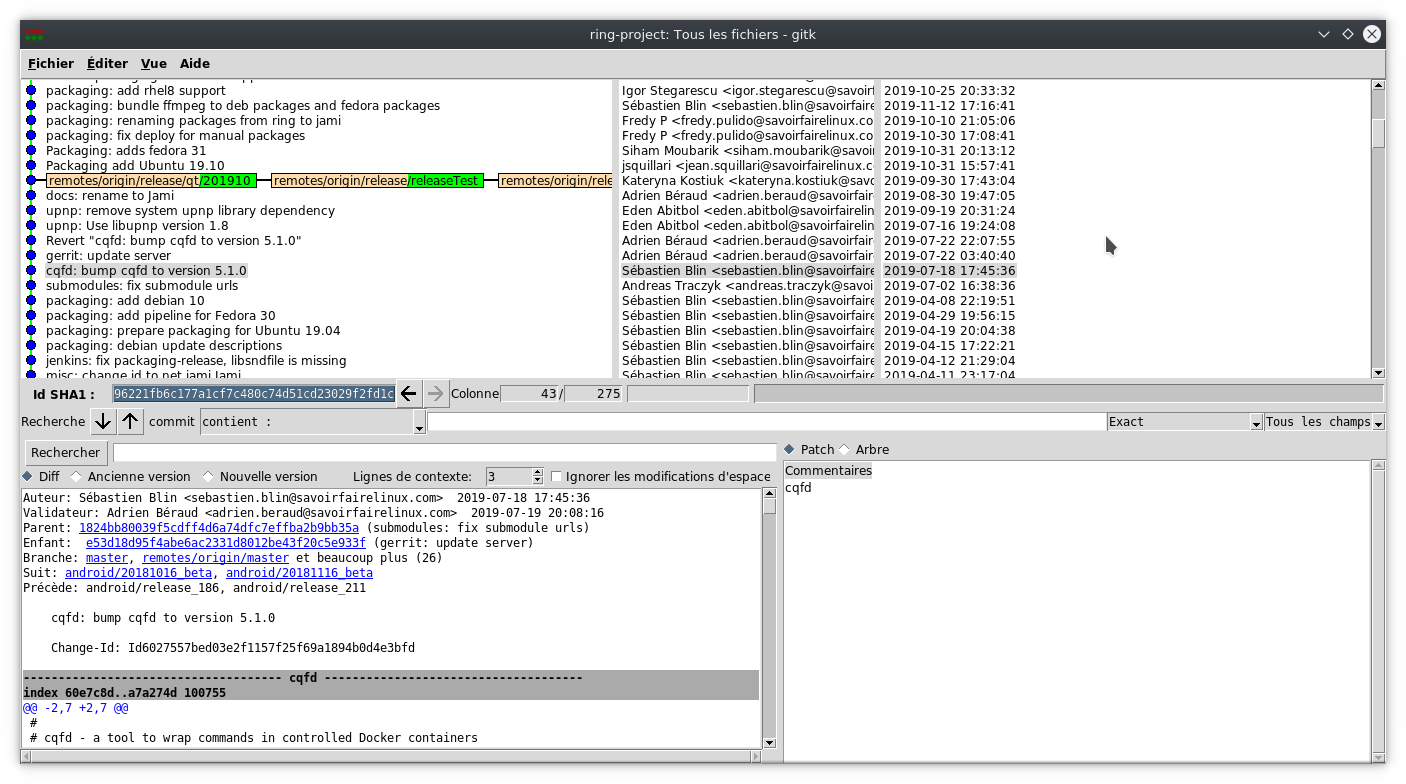Click the scroll down arrow of diff pane
The width and height of the screenshot is (1406, 784).
[x=769, y=742]
